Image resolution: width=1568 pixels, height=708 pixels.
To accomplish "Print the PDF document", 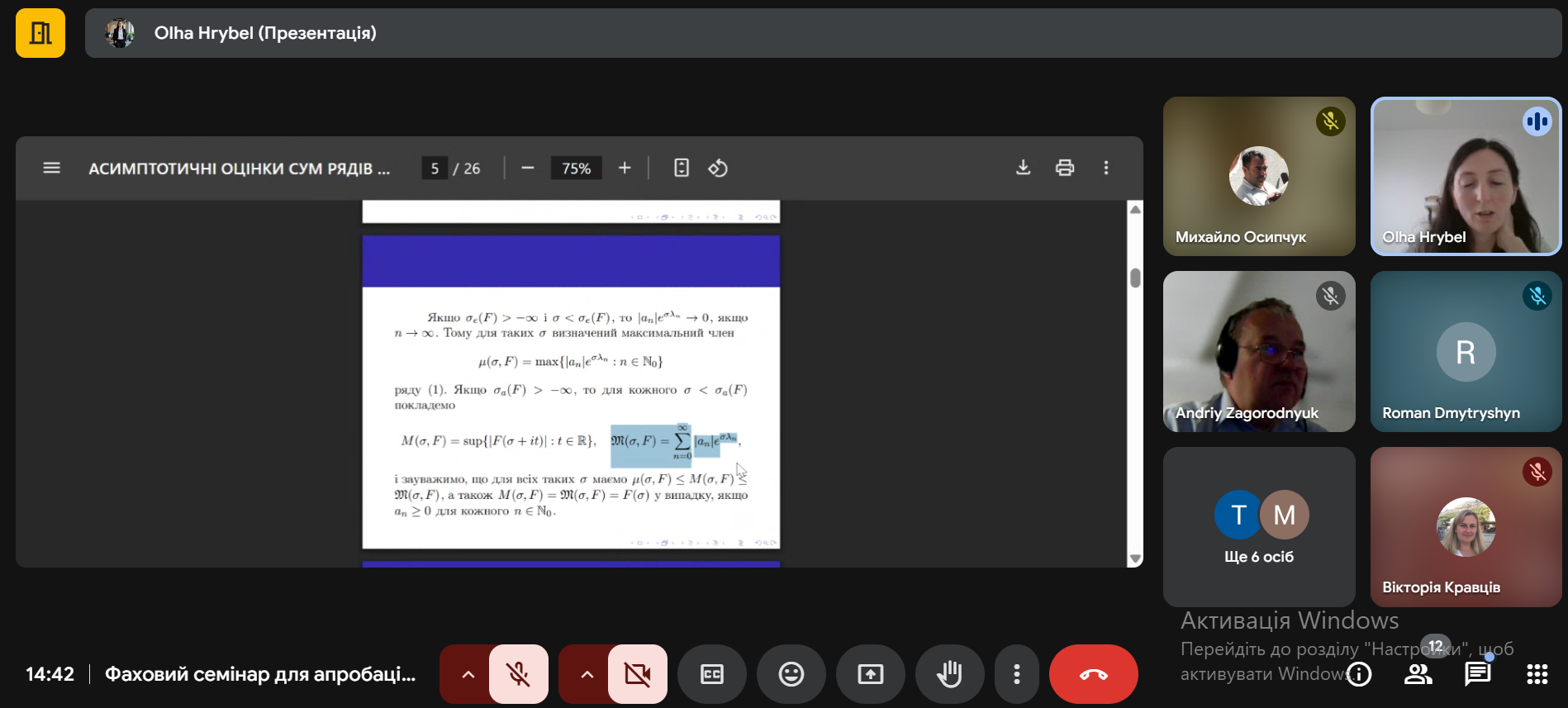I will click(1065, 168).
